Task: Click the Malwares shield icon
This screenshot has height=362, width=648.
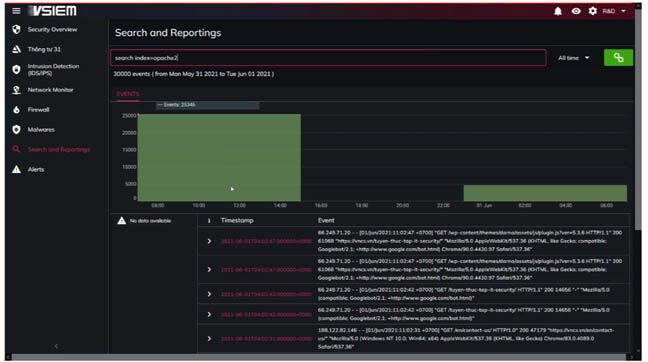Action: pos(16,129)
